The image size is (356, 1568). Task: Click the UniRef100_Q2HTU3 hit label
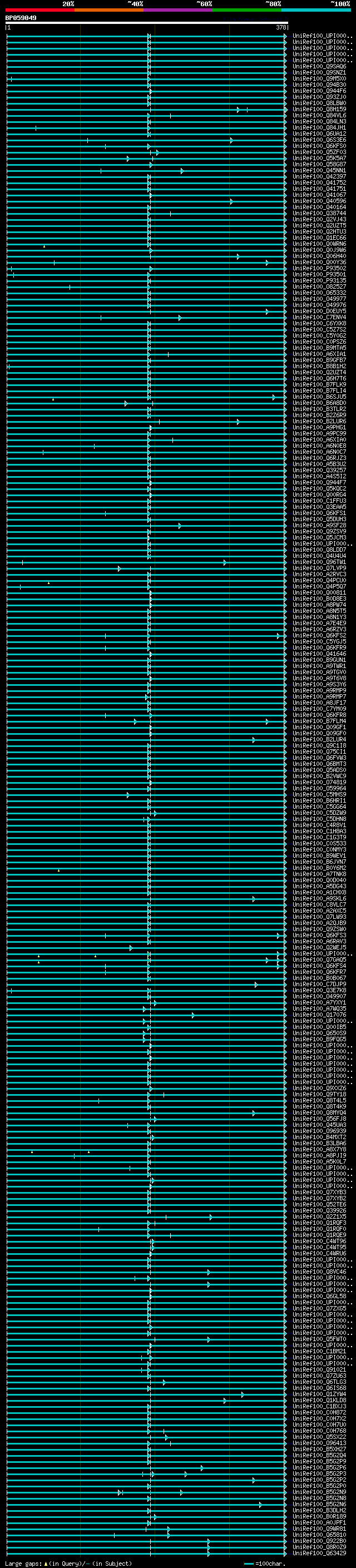point(319,231)
